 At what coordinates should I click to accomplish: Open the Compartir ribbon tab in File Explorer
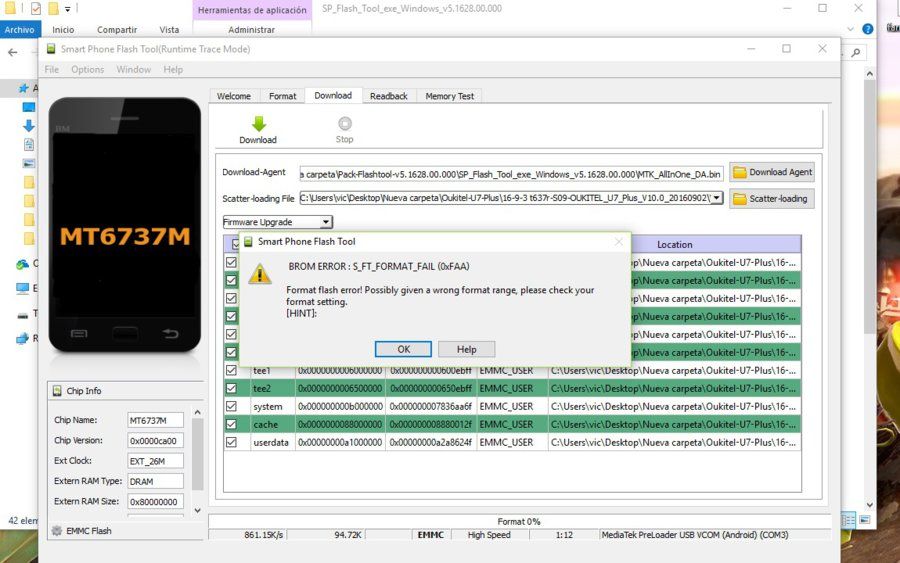click(x=117, y=29)
